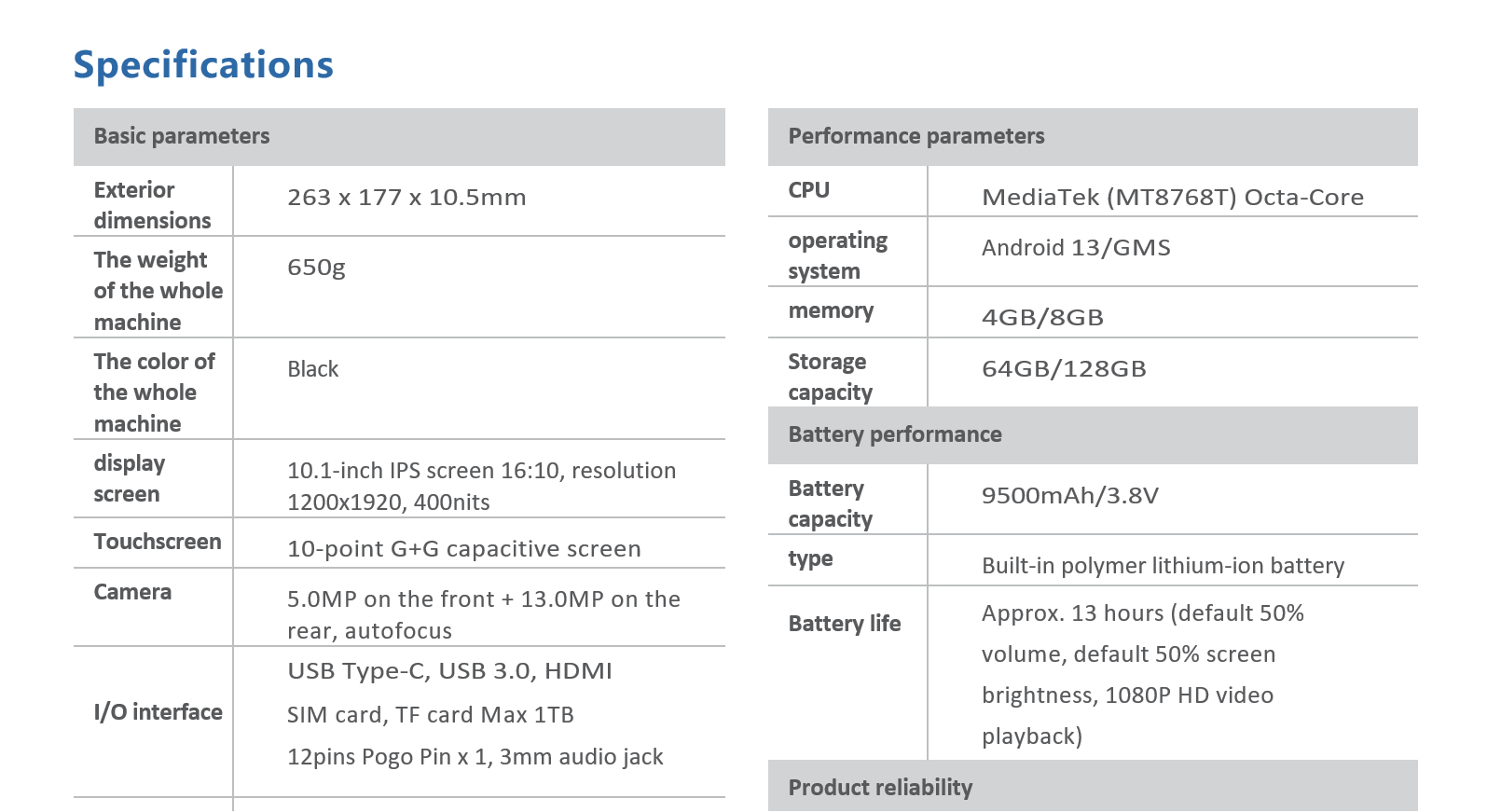Select the I/O interface label
1501x812 pixels.
158,712
